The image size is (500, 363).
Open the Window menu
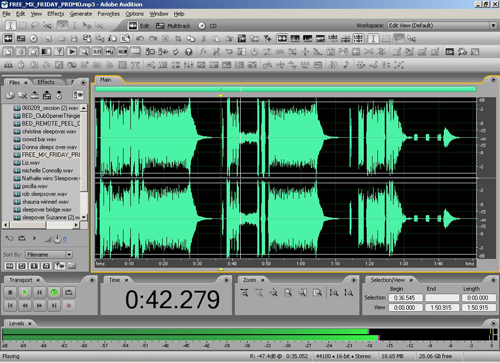click(159, 14)
